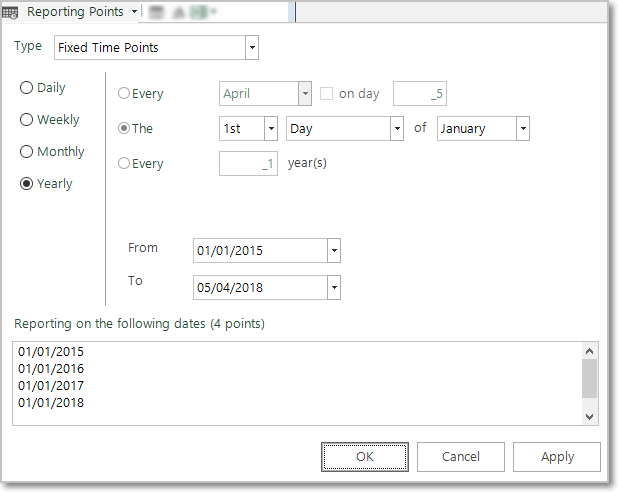Select 01/01/2017 in the dates list
The image size is (618, 492).
pyautogui.click(x=51, y=386)
